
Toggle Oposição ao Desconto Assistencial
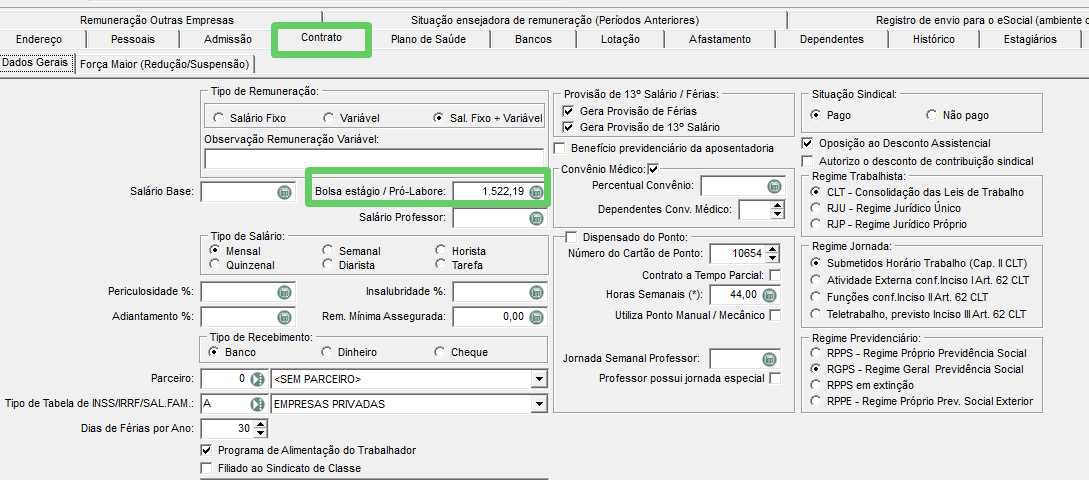click(x=807, y=143)
